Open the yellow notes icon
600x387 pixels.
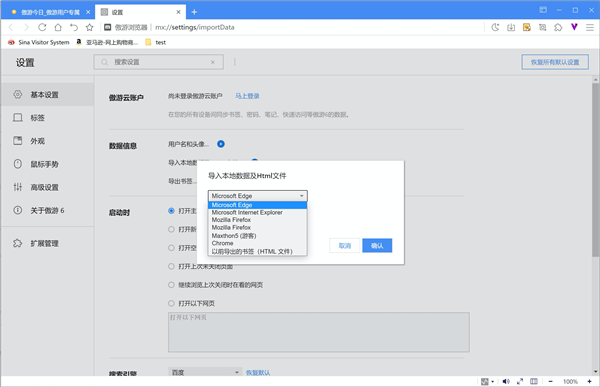click(527, 27)
